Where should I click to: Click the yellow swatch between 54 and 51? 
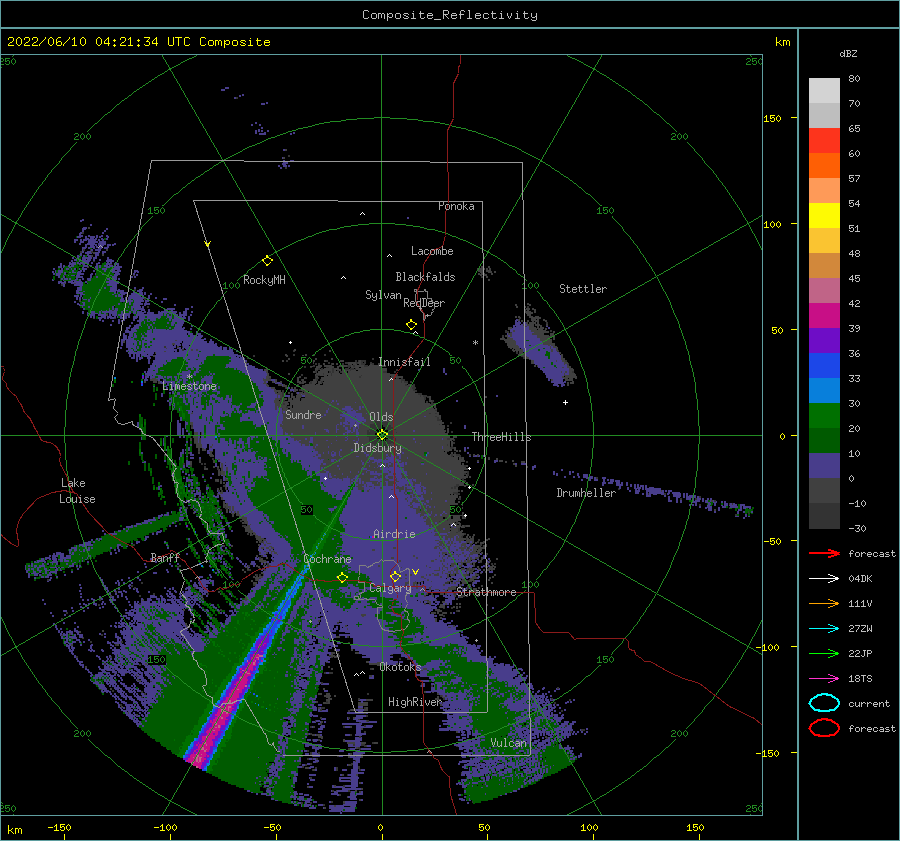pyautogui.click(x=824, y=216)
